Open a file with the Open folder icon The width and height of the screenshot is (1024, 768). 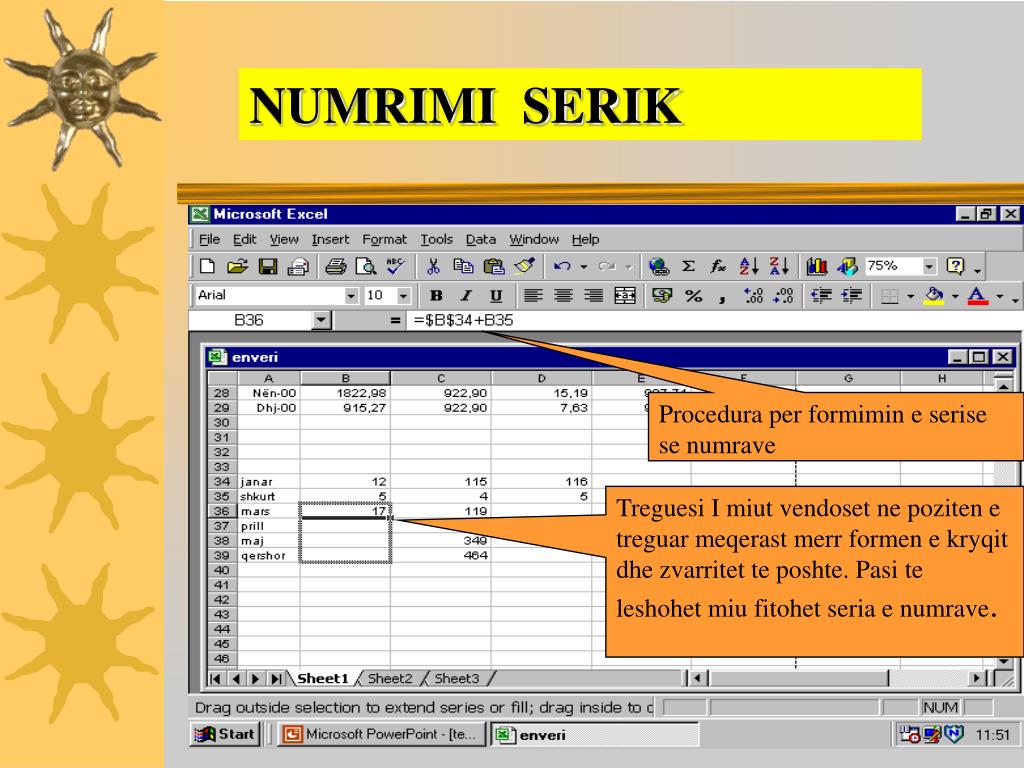[237, 266]
